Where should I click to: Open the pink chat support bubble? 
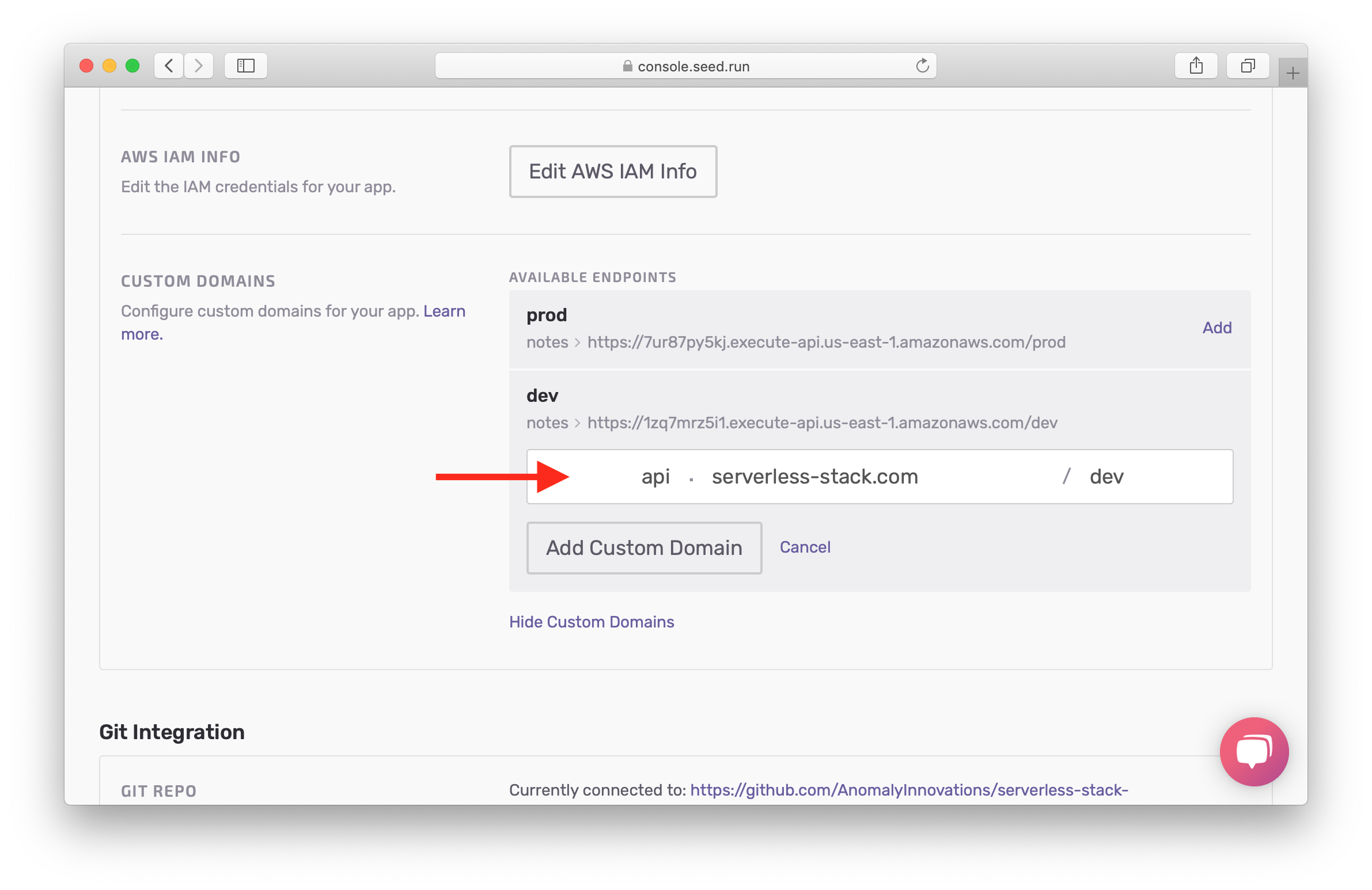coord(1254,751)
